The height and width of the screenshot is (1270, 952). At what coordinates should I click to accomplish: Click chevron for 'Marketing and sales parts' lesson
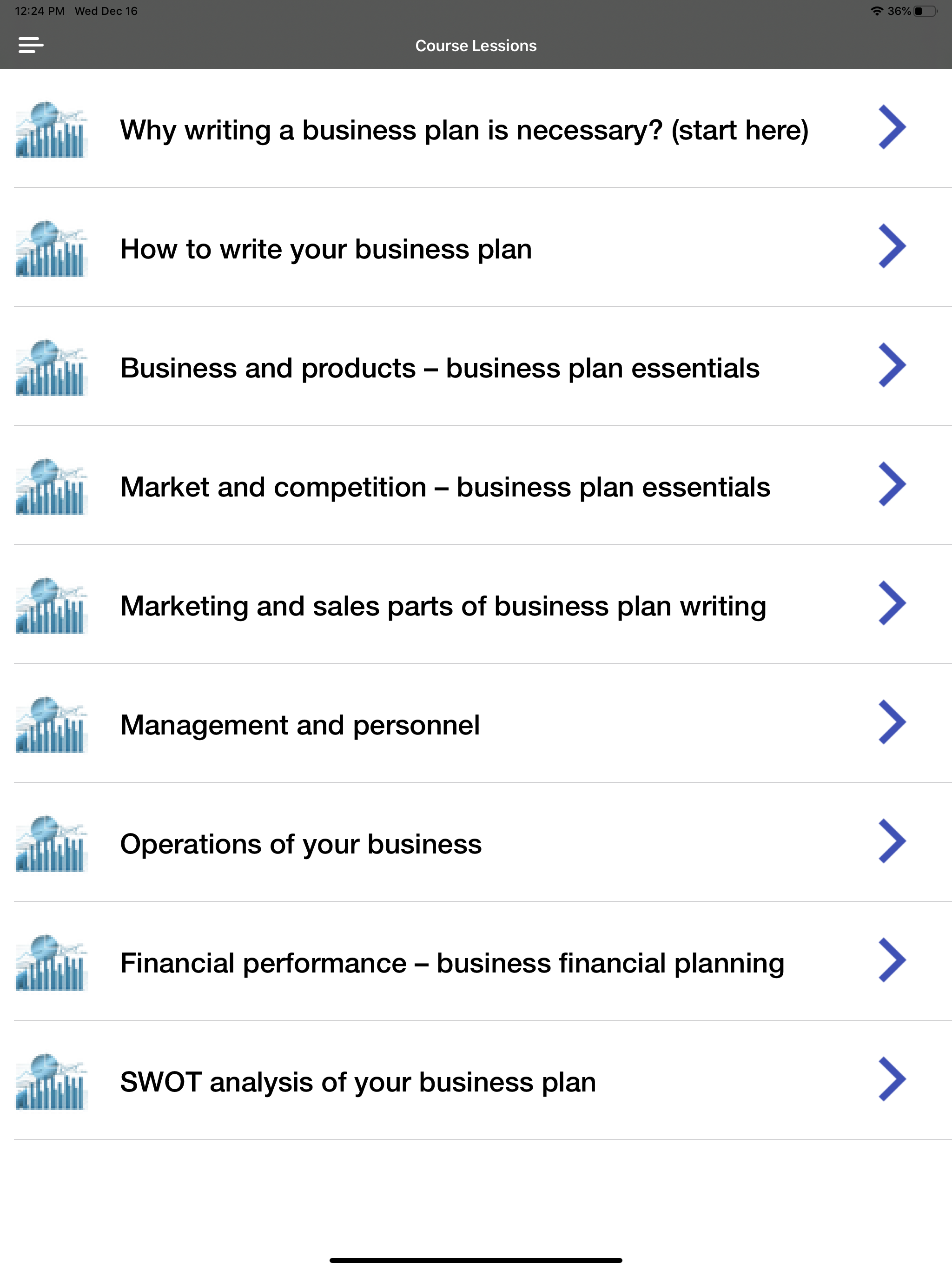coord(892,603)
